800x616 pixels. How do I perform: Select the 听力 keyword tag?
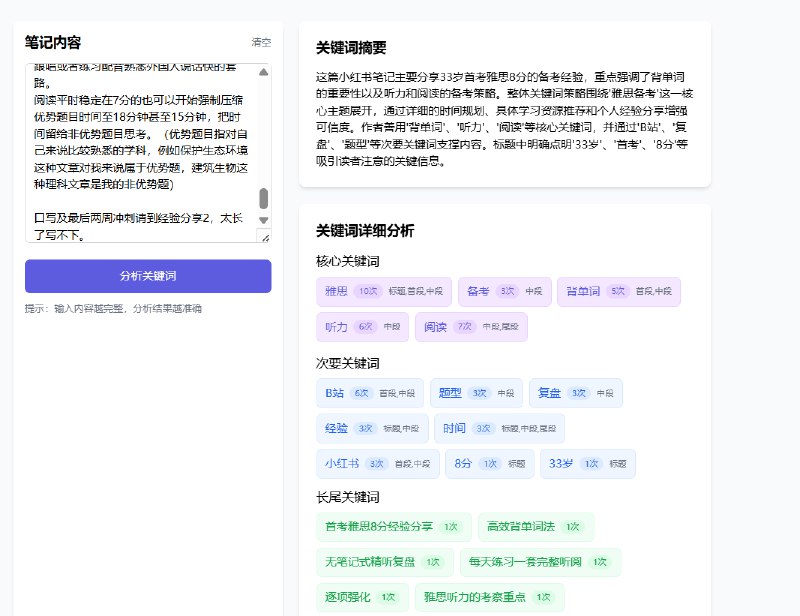pos(362,327)
